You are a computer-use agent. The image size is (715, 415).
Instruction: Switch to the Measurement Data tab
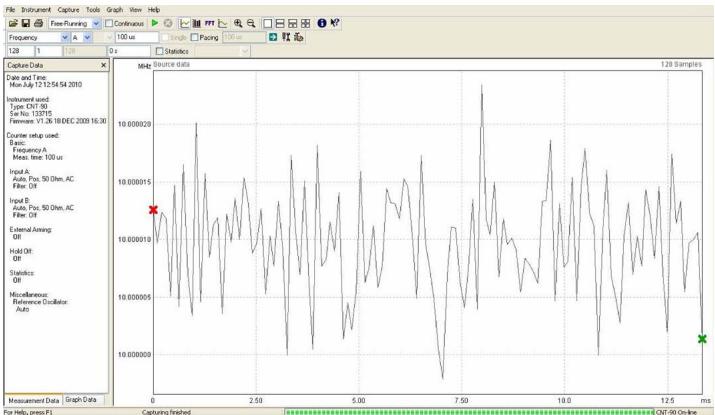(x=33, y=400)
